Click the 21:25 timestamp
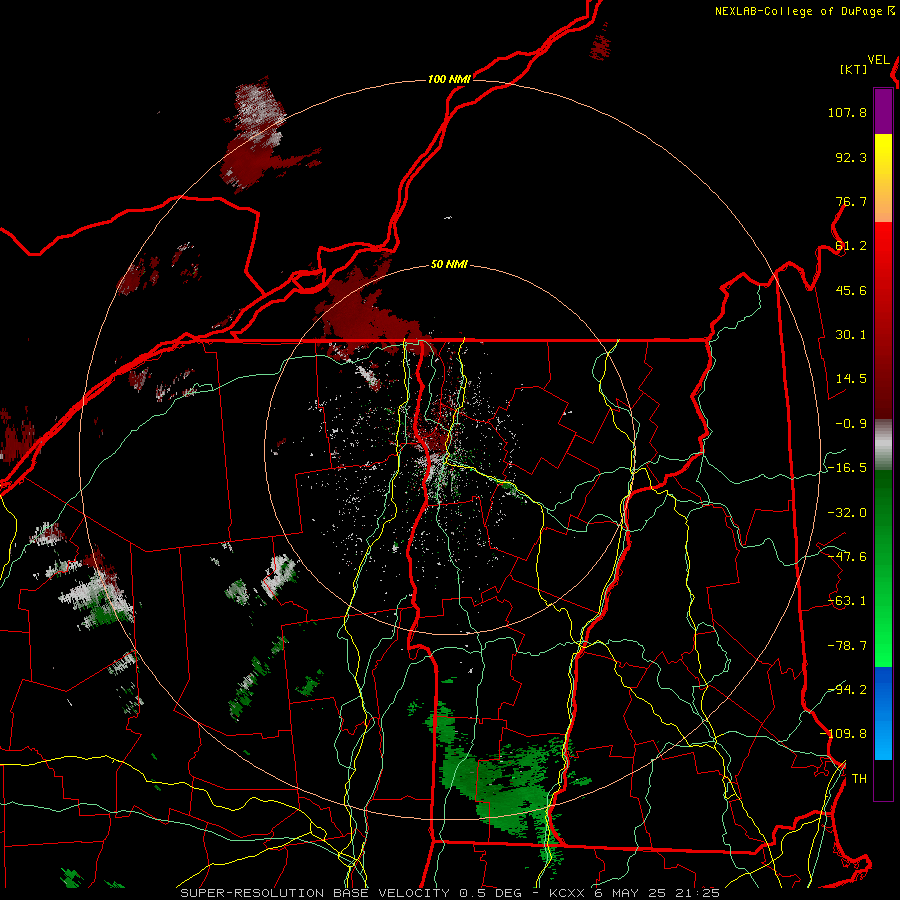This screenshot has width=900, height=900. pyautogui.click(x=697, y=893)
